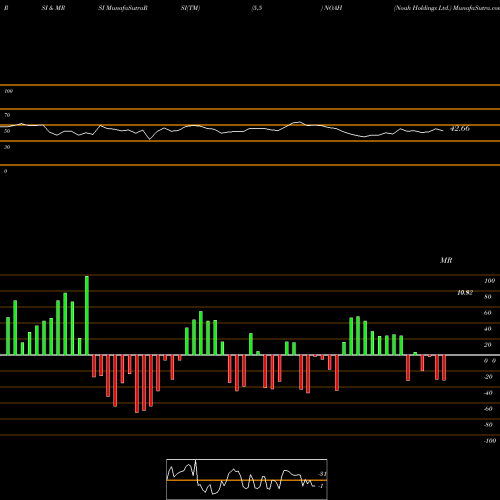Click the MR axis label -100
This screenshot has width=500, height=500.
click(490, 441)
